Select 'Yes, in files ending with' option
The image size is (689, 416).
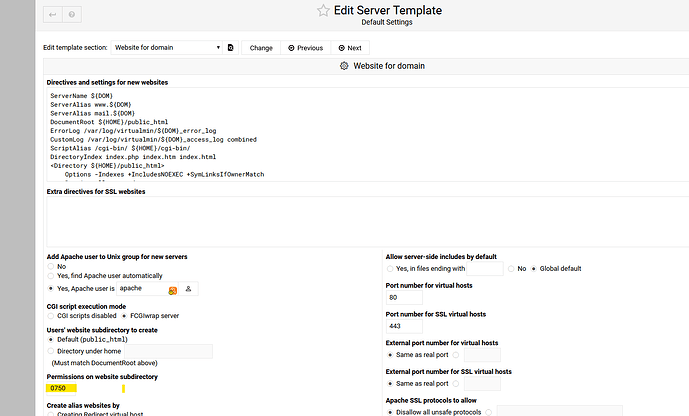click(x=389, y=268)
